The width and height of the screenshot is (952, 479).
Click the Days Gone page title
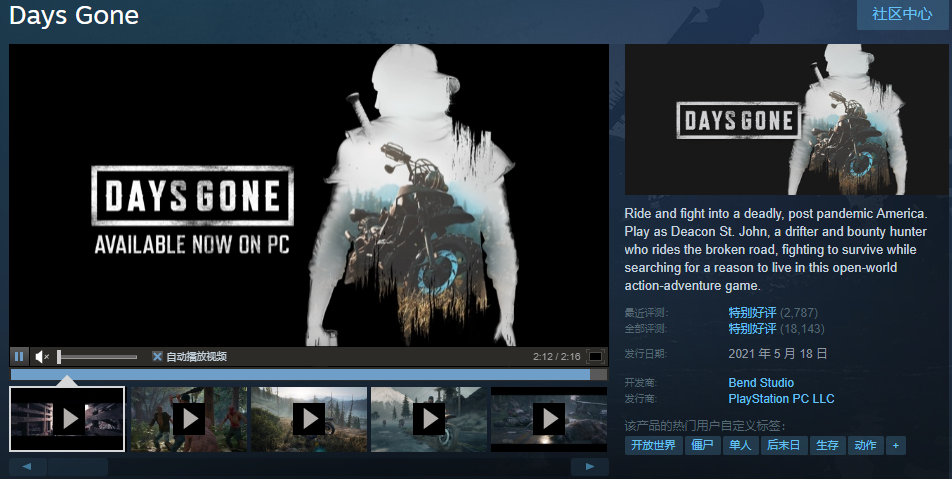pyautogui.click(x=74, y=15)
